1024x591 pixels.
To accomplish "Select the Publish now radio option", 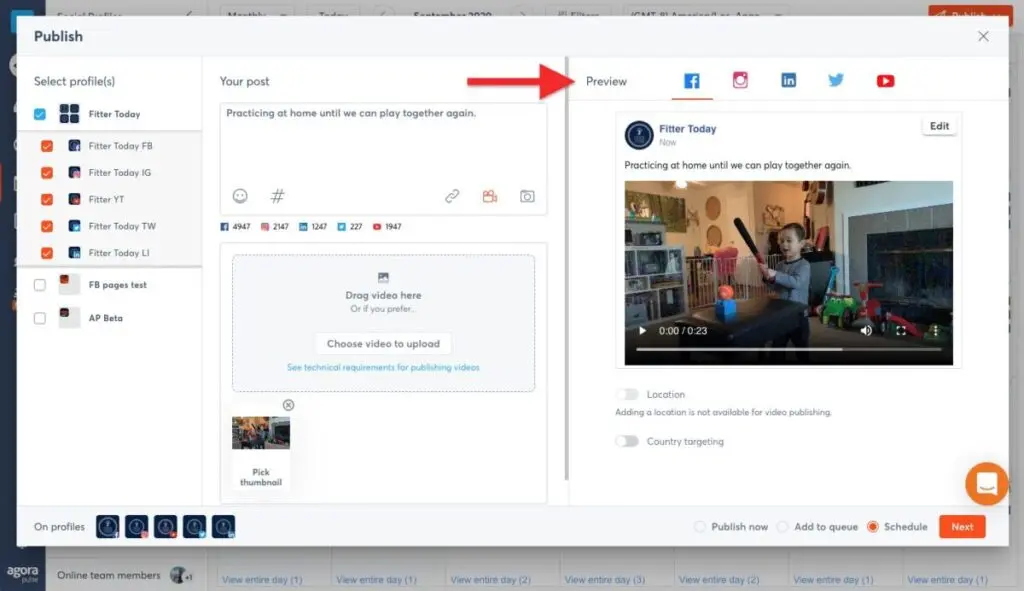I will click(x=700, y=527).
